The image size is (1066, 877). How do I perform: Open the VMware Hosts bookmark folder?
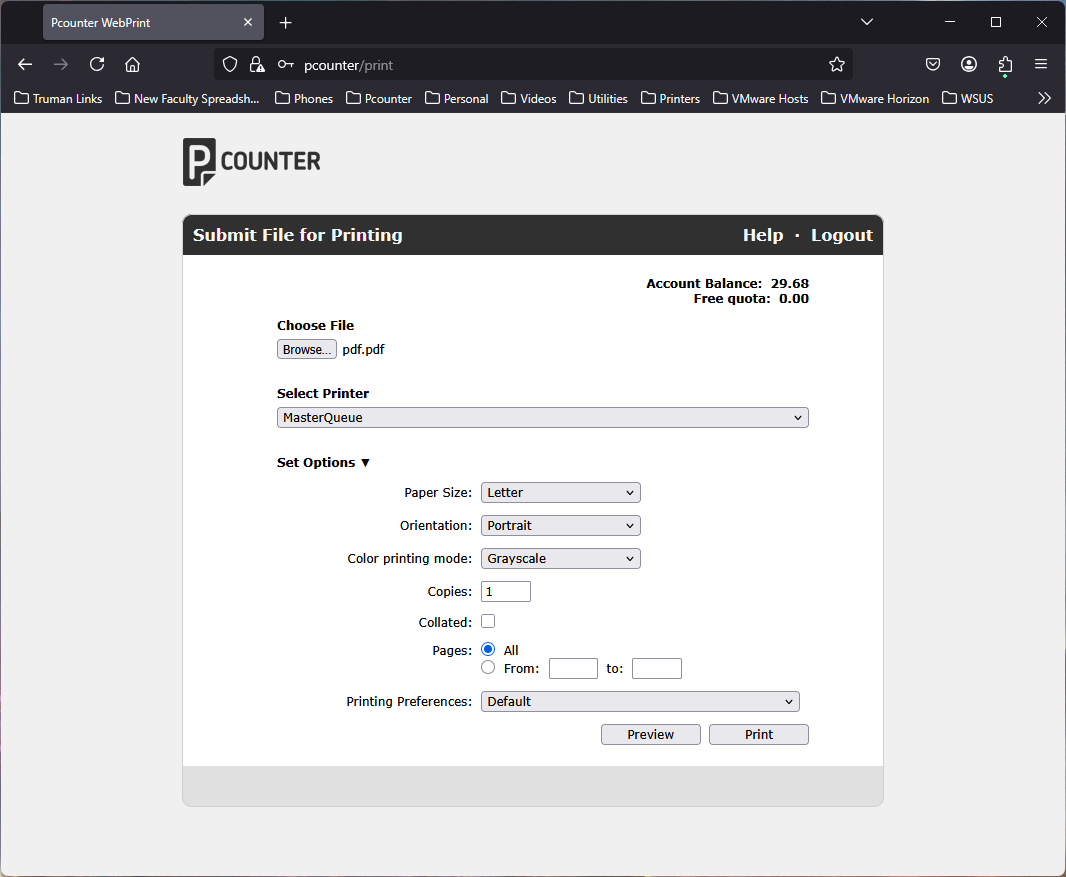[761, 99]
